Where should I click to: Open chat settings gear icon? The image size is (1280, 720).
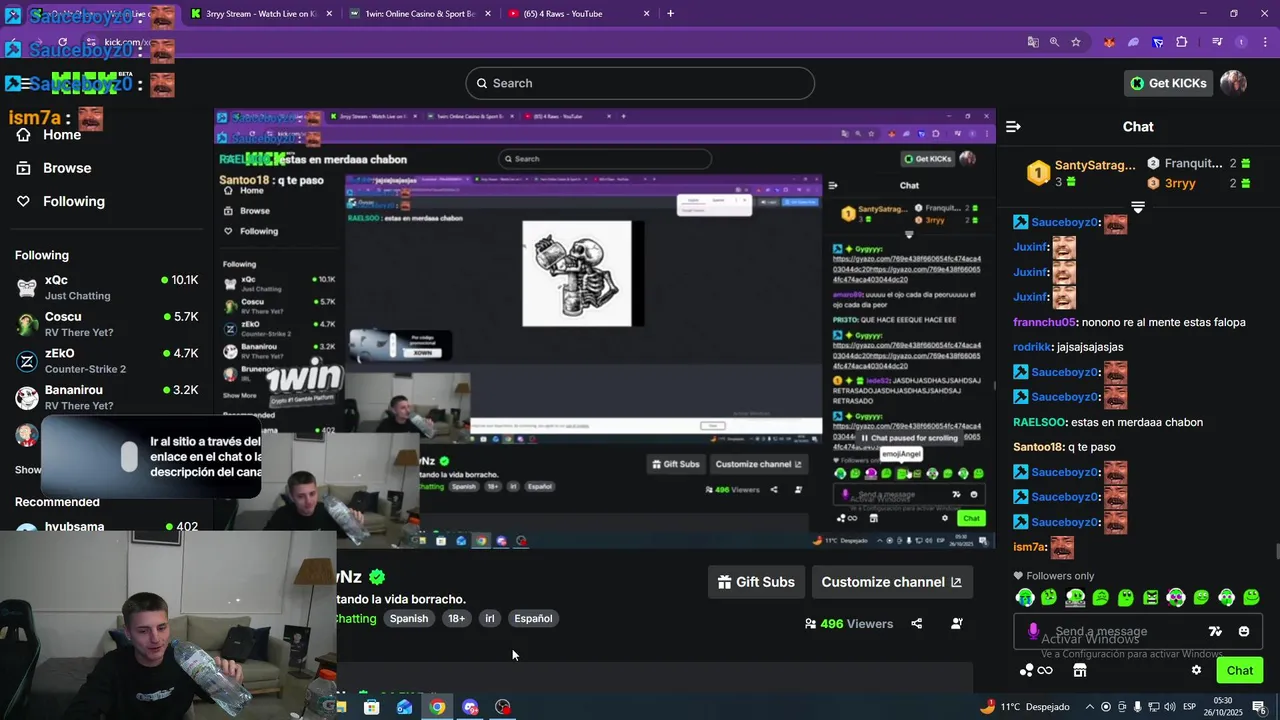[x=1196, y=670]
